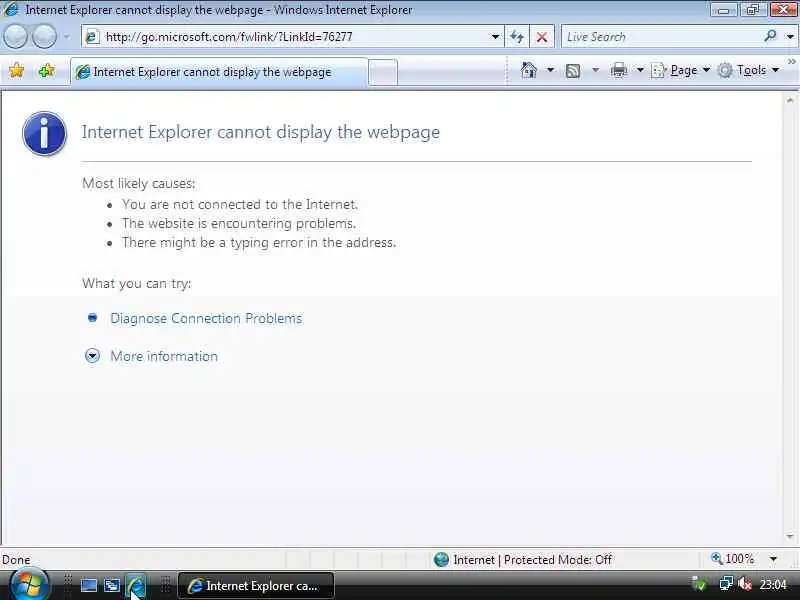Click the green shield tray icon

tap(699, 584)
